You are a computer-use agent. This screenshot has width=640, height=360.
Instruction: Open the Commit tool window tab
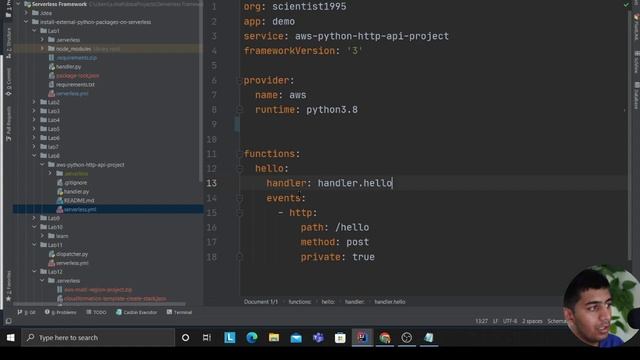point(9,82)
